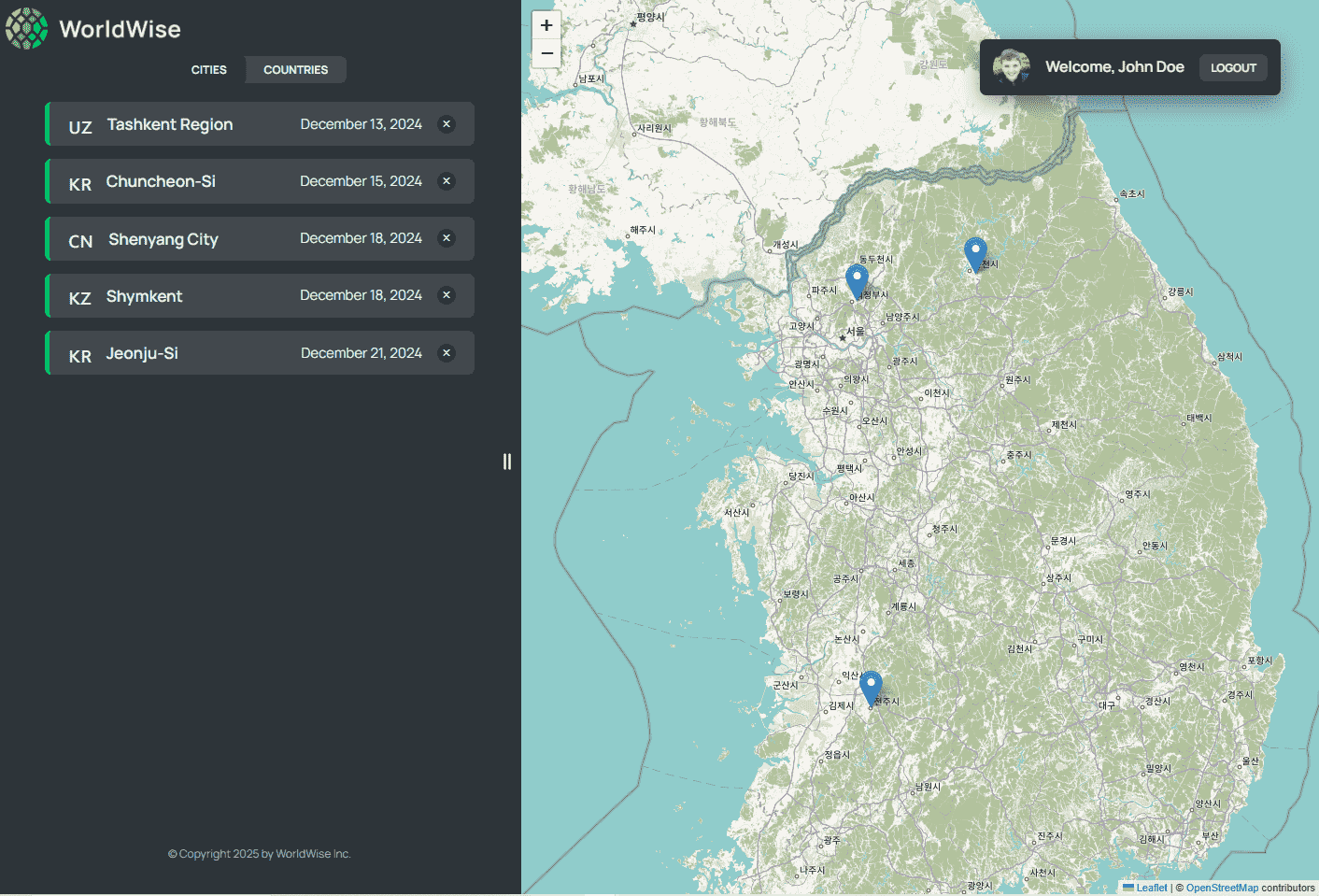1319x896 pixels.
Task: Log out using the Logout button
Action: click(1233, 67)
